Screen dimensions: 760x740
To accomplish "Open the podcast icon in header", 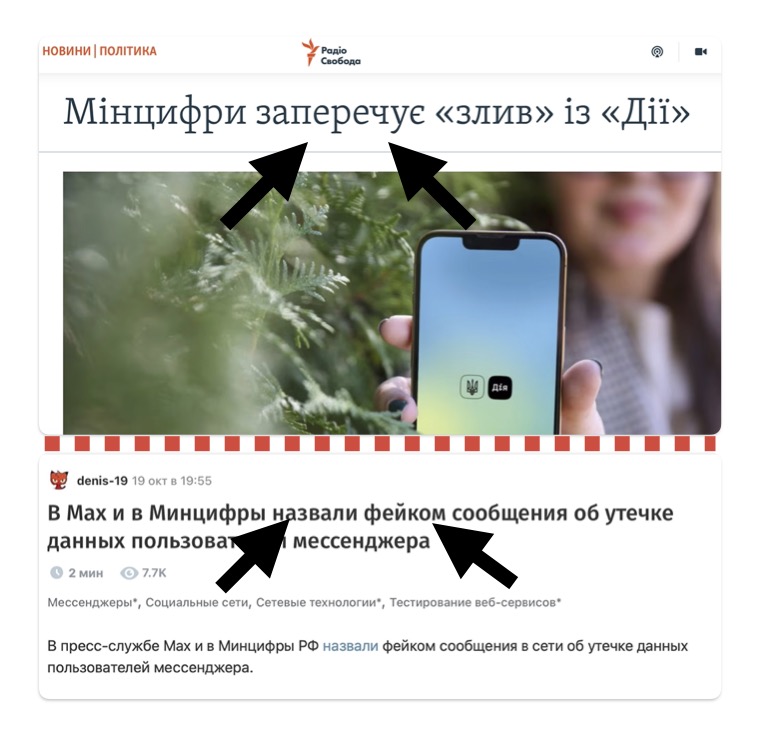I will (657, 51).
